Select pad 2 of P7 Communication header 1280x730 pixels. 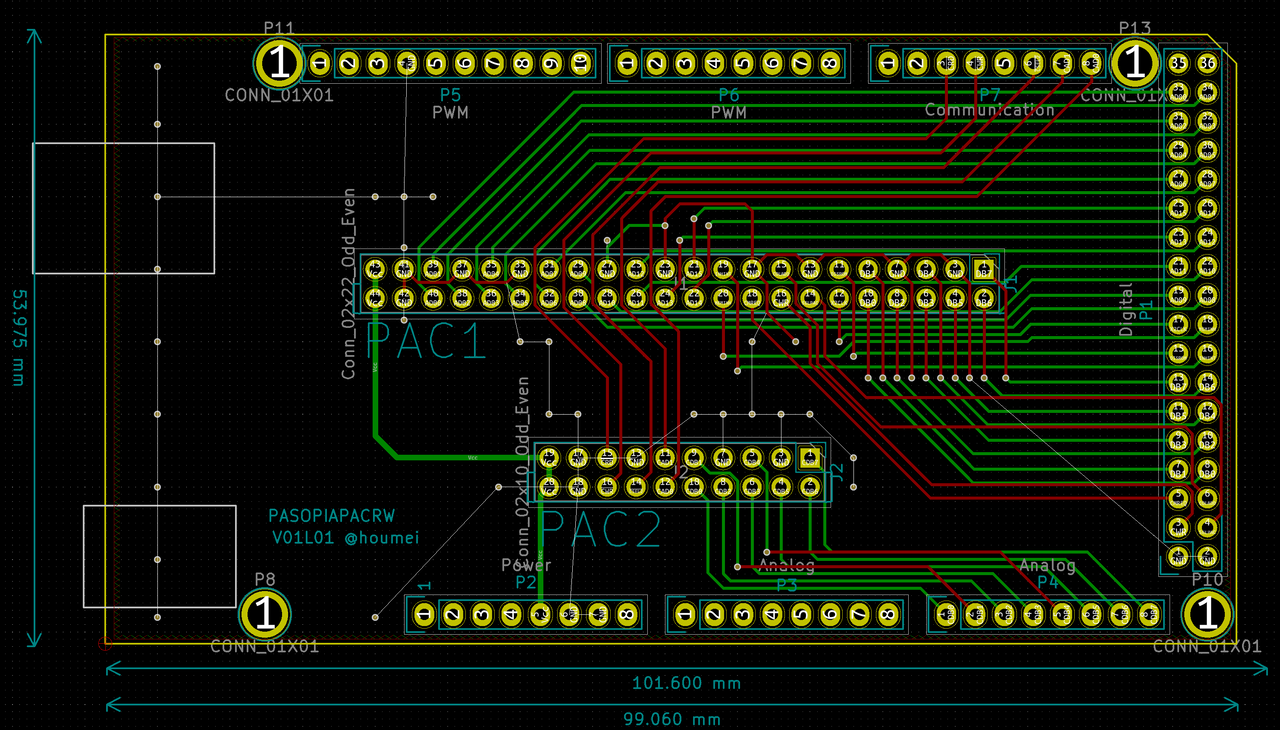pyautogui.click(x=916, y=64)
